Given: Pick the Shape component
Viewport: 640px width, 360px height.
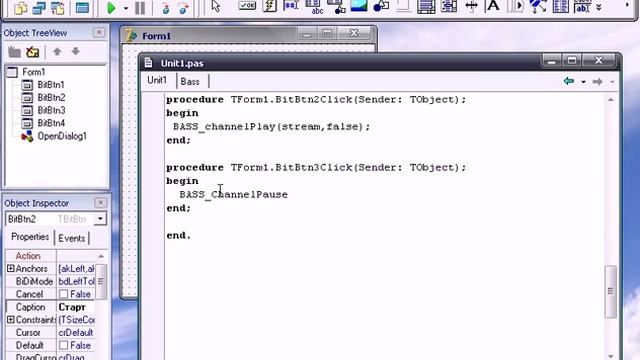Looking at the screenshot, I should (x=381, y=6).
